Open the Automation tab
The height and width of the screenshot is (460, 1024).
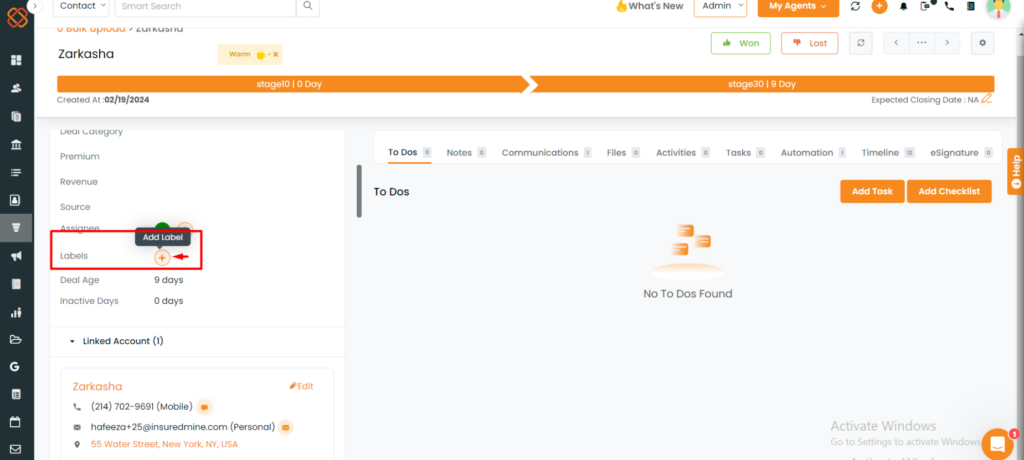pos(813,152)
